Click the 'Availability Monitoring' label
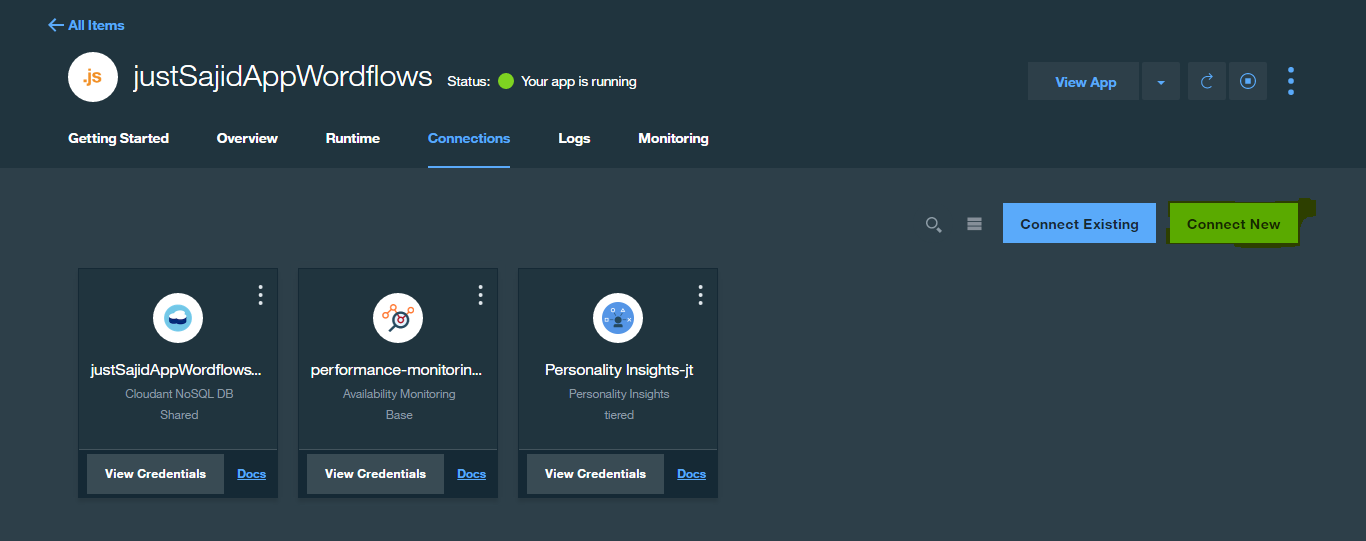The height and width of the screenshot is (541, 1366). click(399, 394)
